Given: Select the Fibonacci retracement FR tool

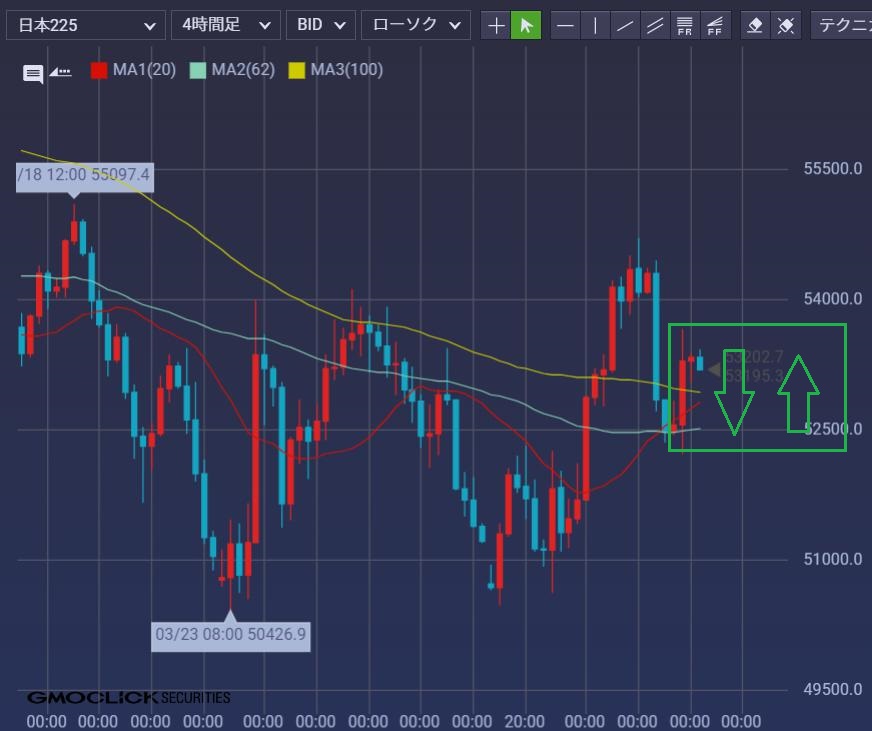Looking at the screenshot, I should (x=685, y=25).
